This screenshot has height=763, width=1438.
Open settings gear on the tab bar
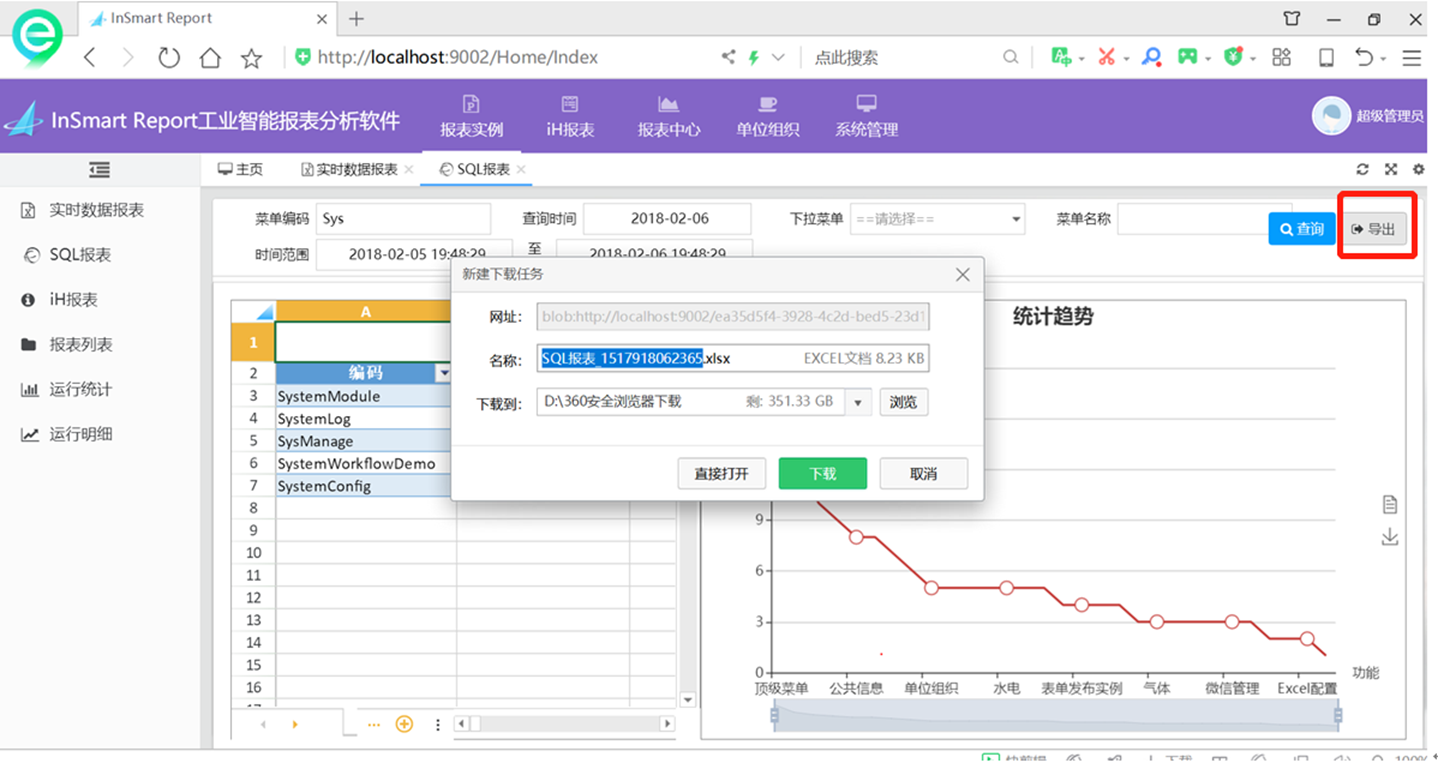click(1418, 170)
